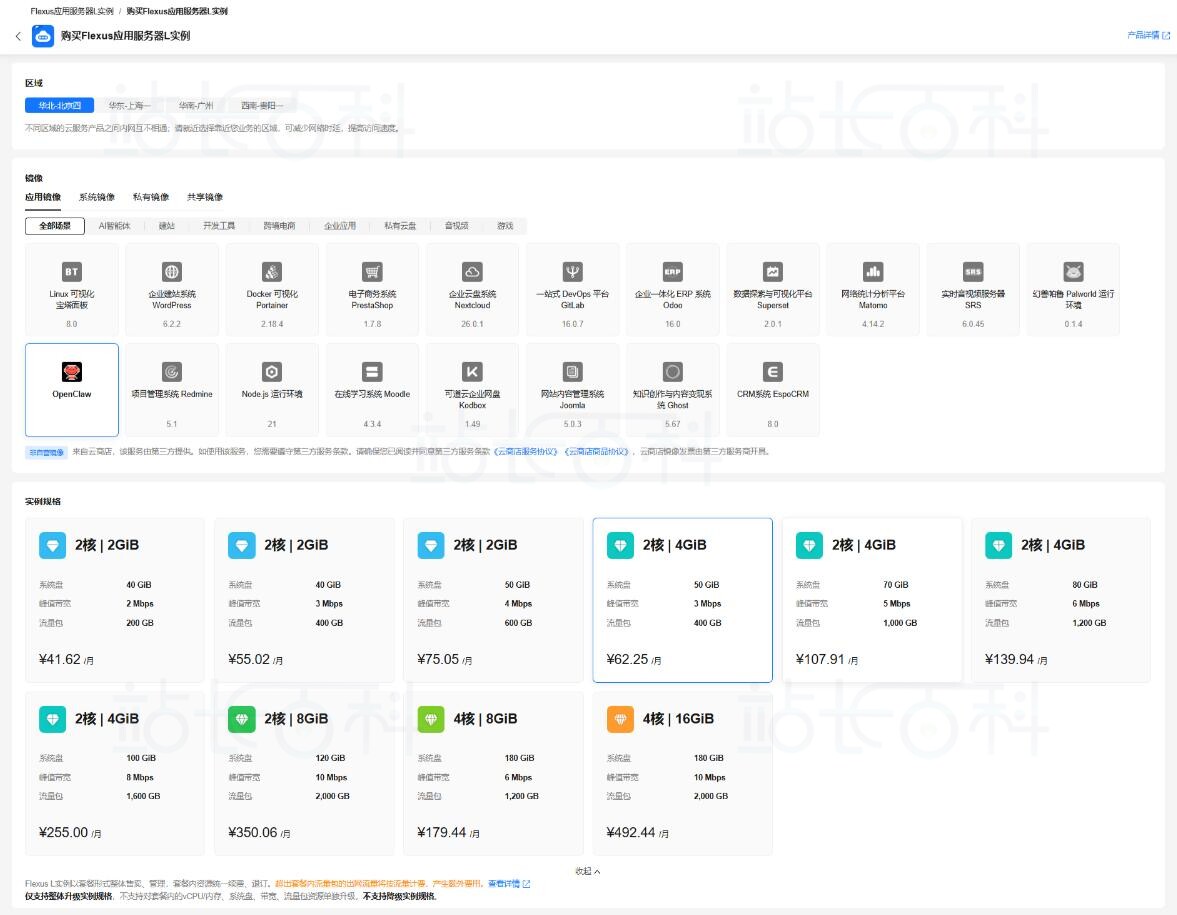
Task: Select the Kodbox enterprise drive icon
Action: 472,372
